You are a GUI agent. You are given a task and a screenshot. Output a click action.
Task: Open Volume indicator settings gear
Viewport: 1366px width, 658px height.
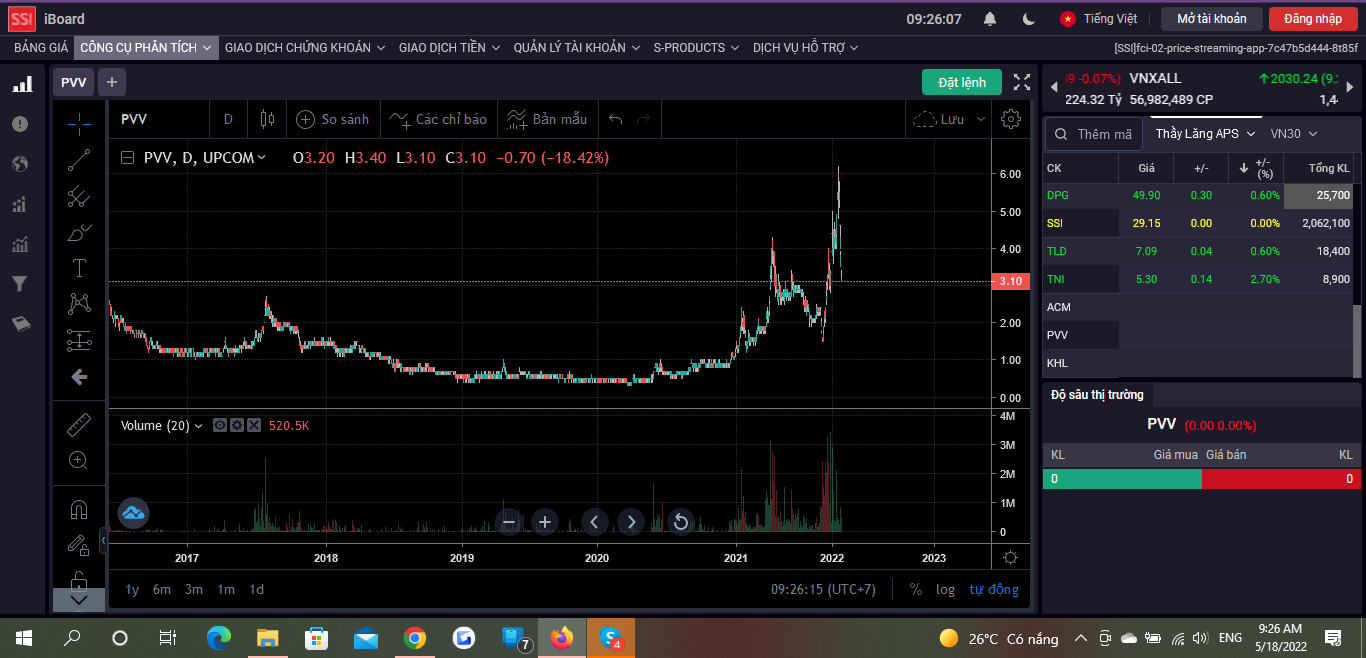[237, 425]
